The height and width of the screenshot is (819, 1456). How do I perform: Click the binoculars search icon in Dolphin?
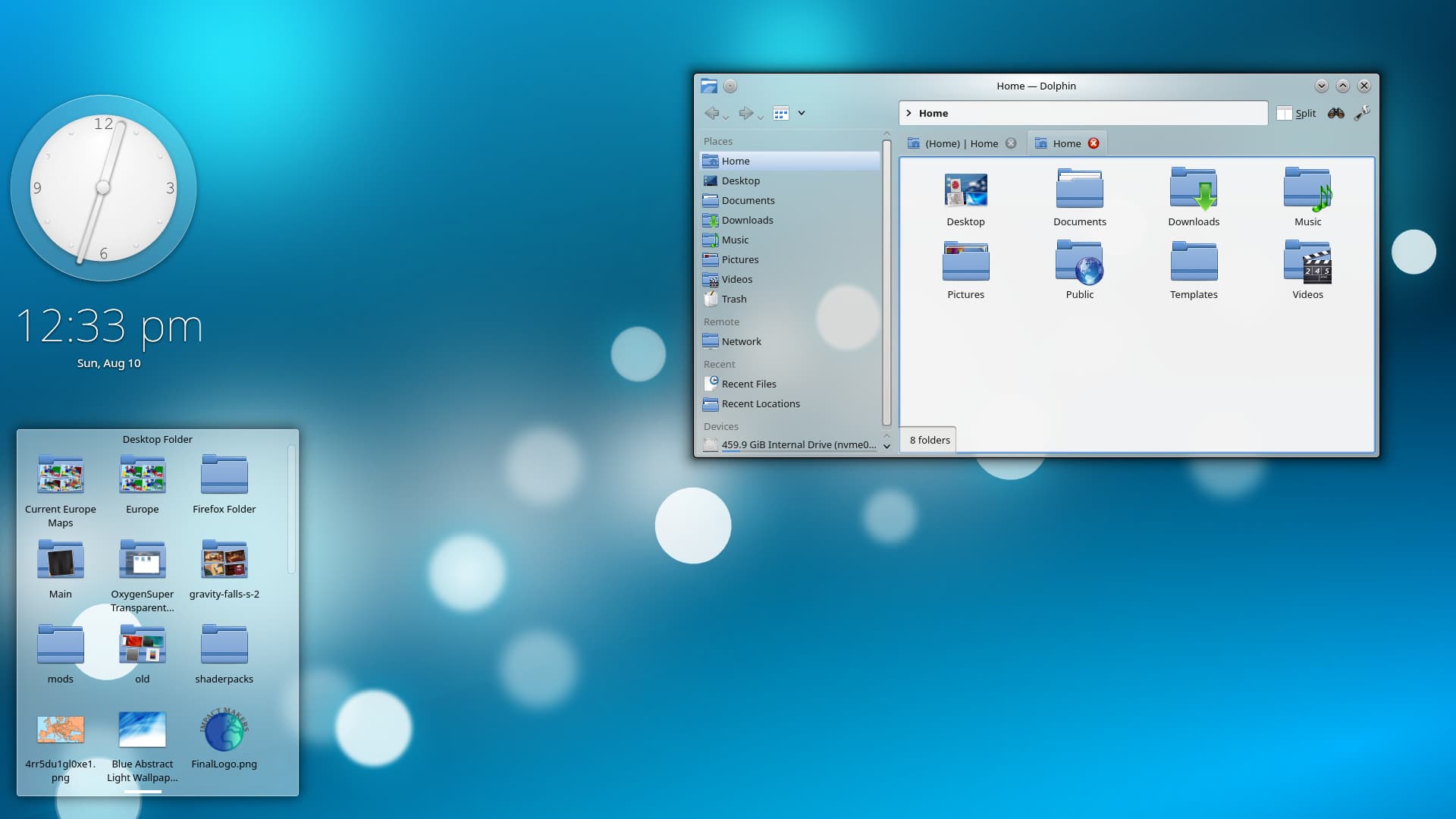tap(1335, 113)
